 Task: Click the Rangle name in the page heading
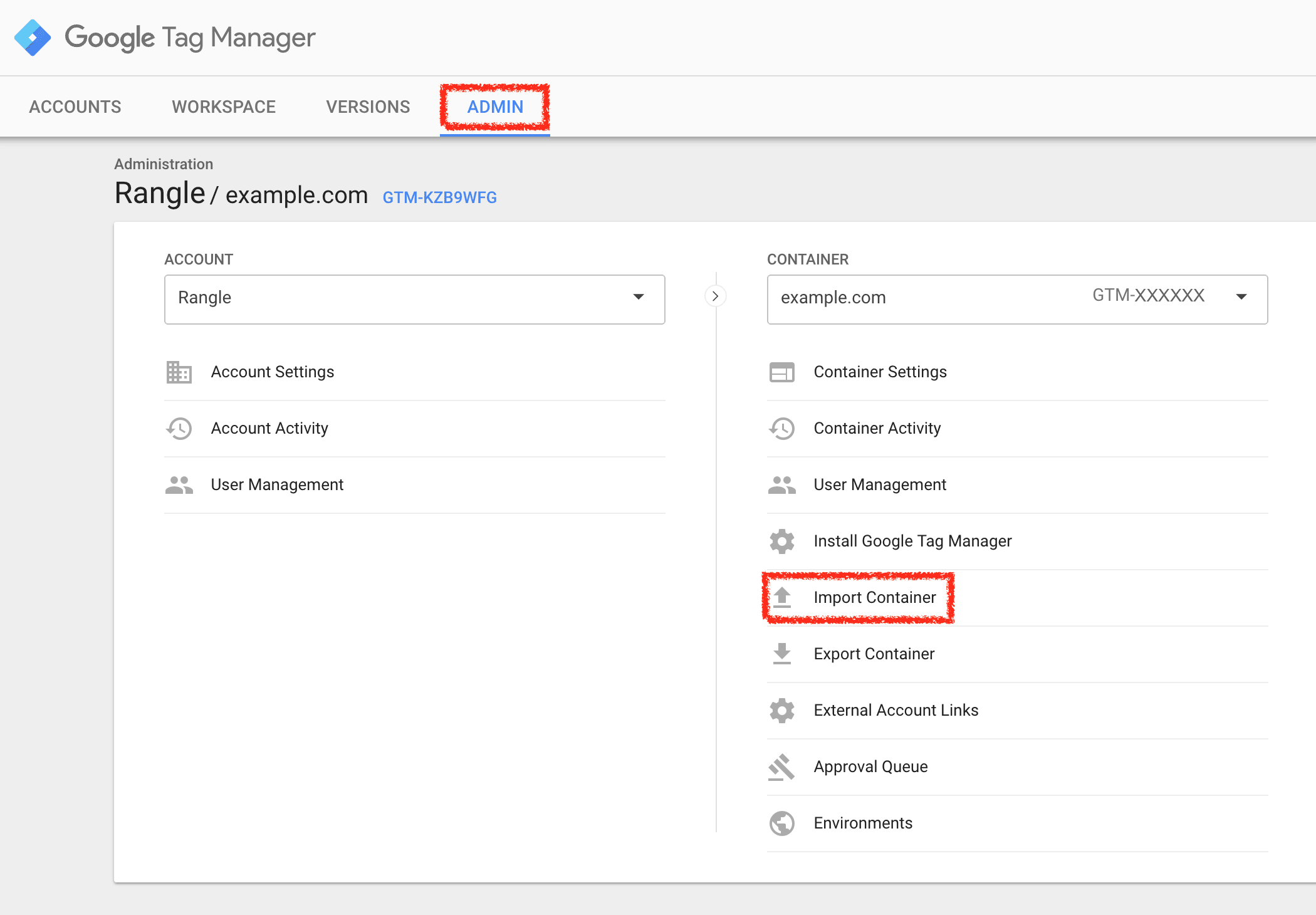point(160,194)
